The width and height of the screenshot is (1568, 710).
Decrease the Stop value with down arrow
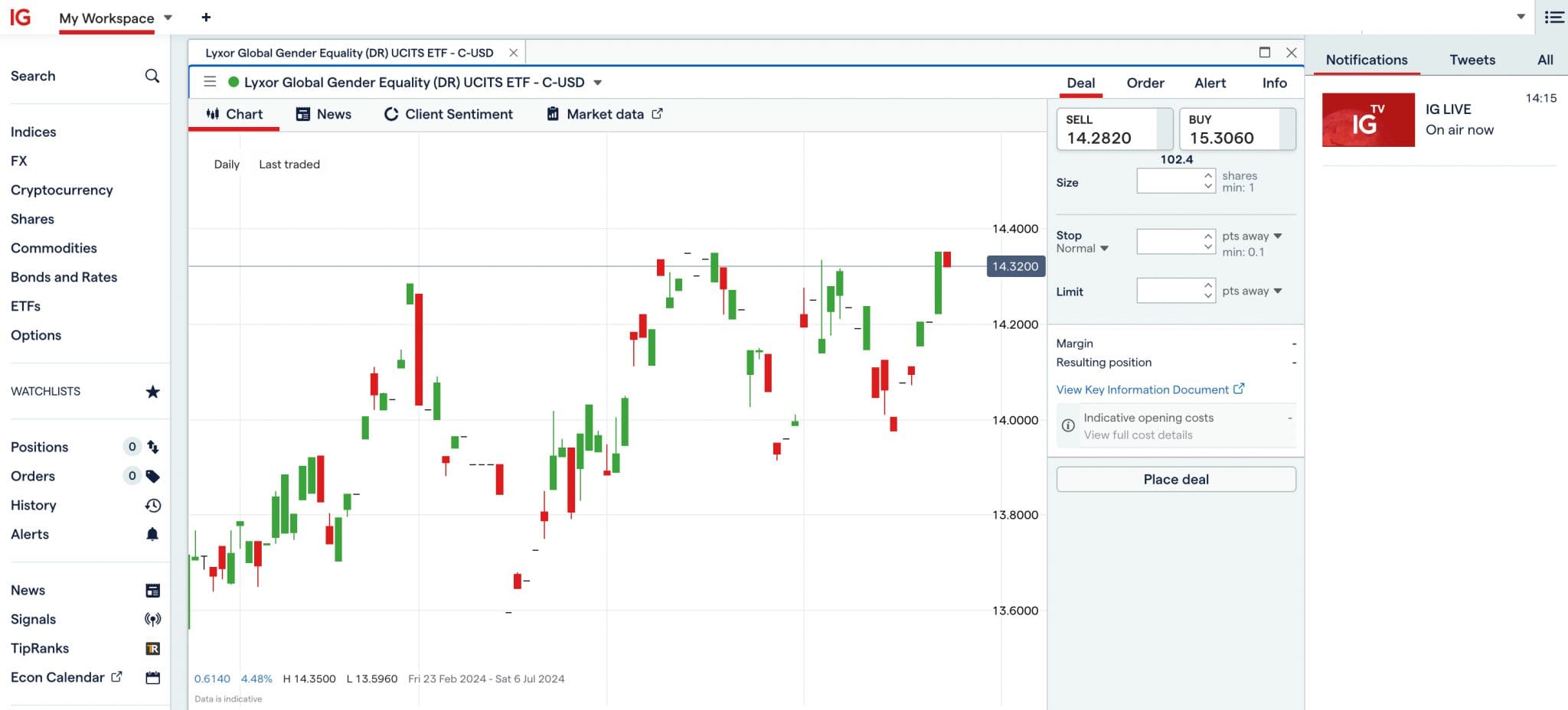pos(1208,247)
